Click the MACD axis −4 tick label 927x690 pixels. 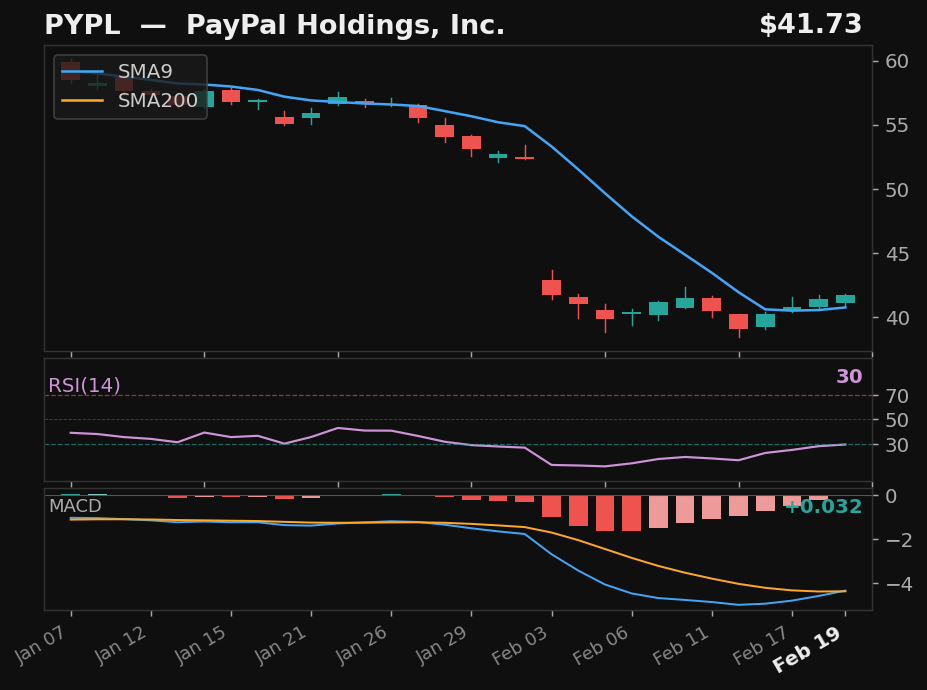click(899, 584)
